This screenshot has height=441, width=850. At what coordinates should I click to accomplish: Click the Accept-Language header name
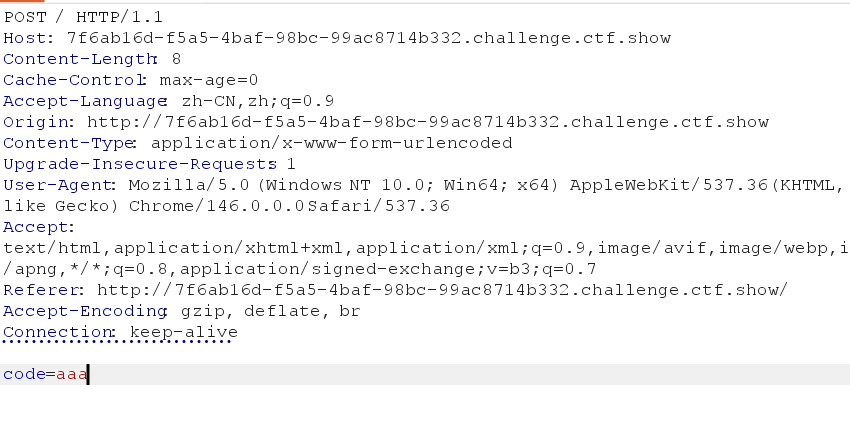point(85,101)
